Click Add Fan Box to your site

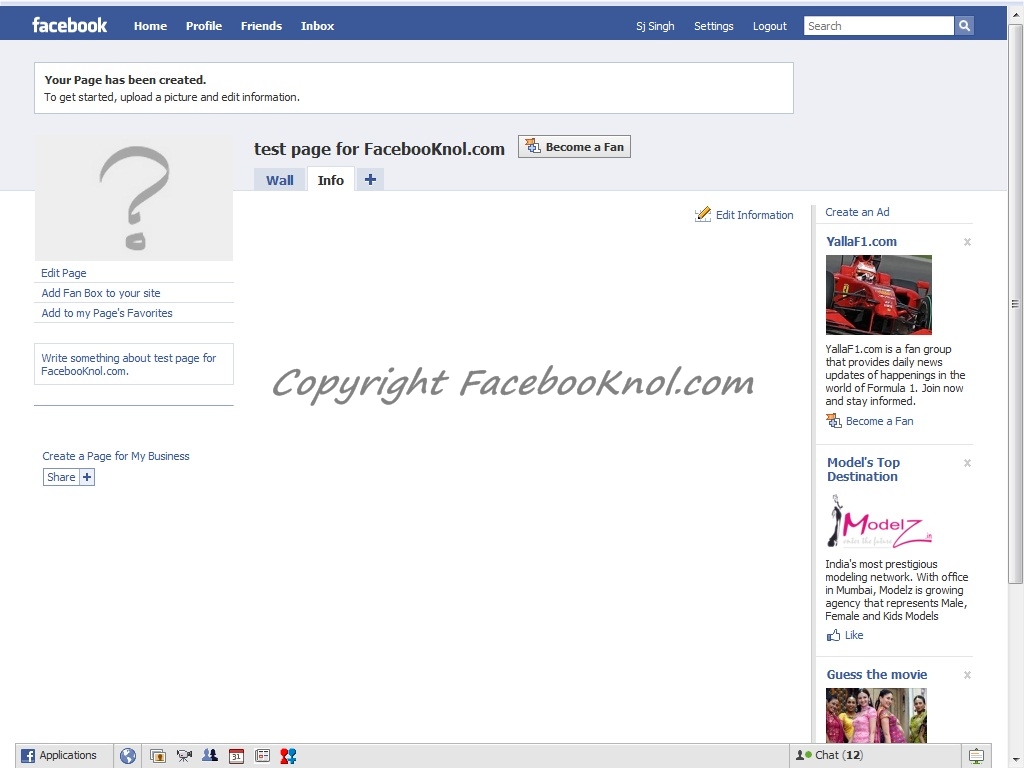[101, 293]
